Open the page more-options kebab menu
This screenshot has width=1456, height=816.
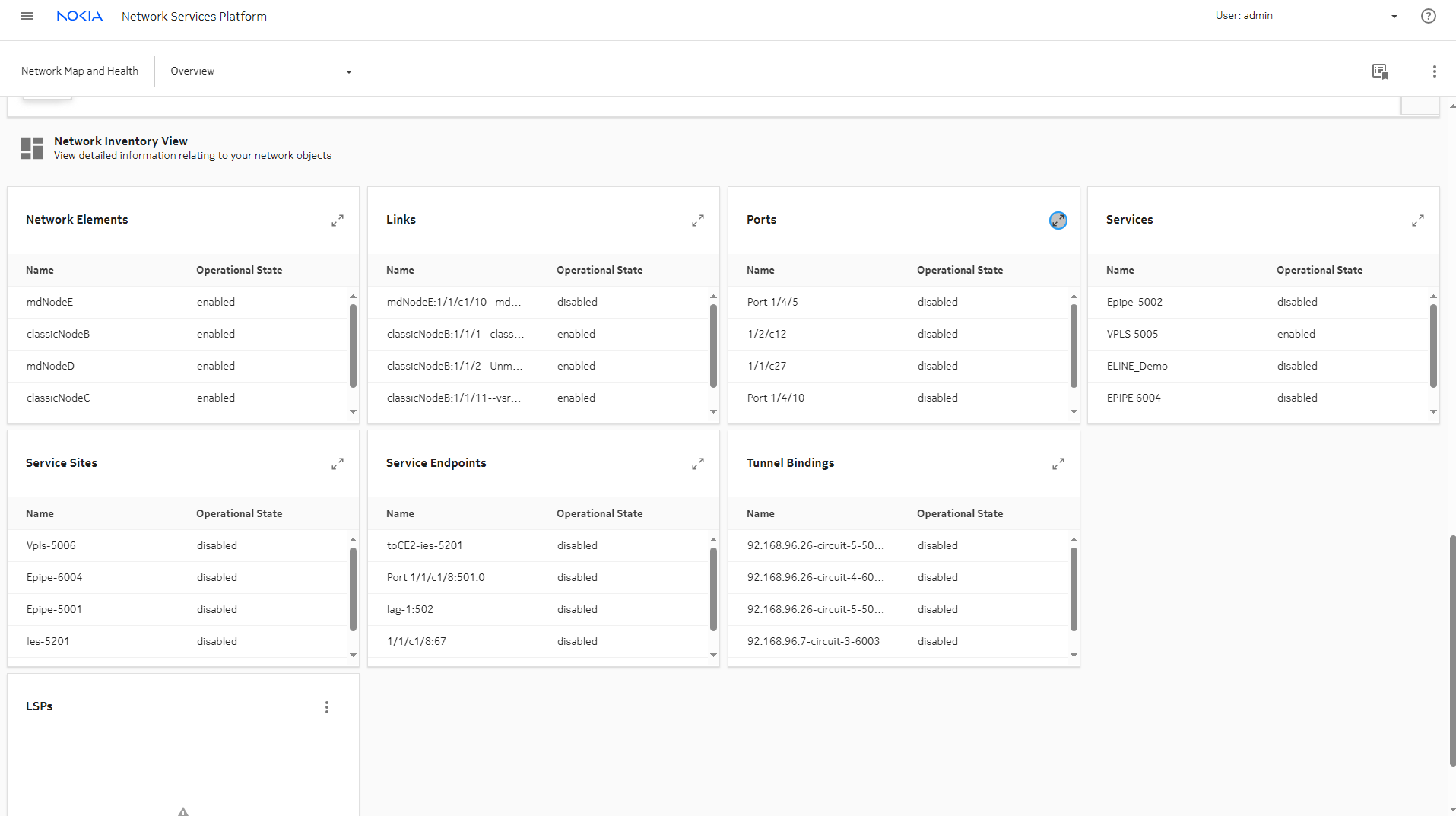coord(1434,71)
